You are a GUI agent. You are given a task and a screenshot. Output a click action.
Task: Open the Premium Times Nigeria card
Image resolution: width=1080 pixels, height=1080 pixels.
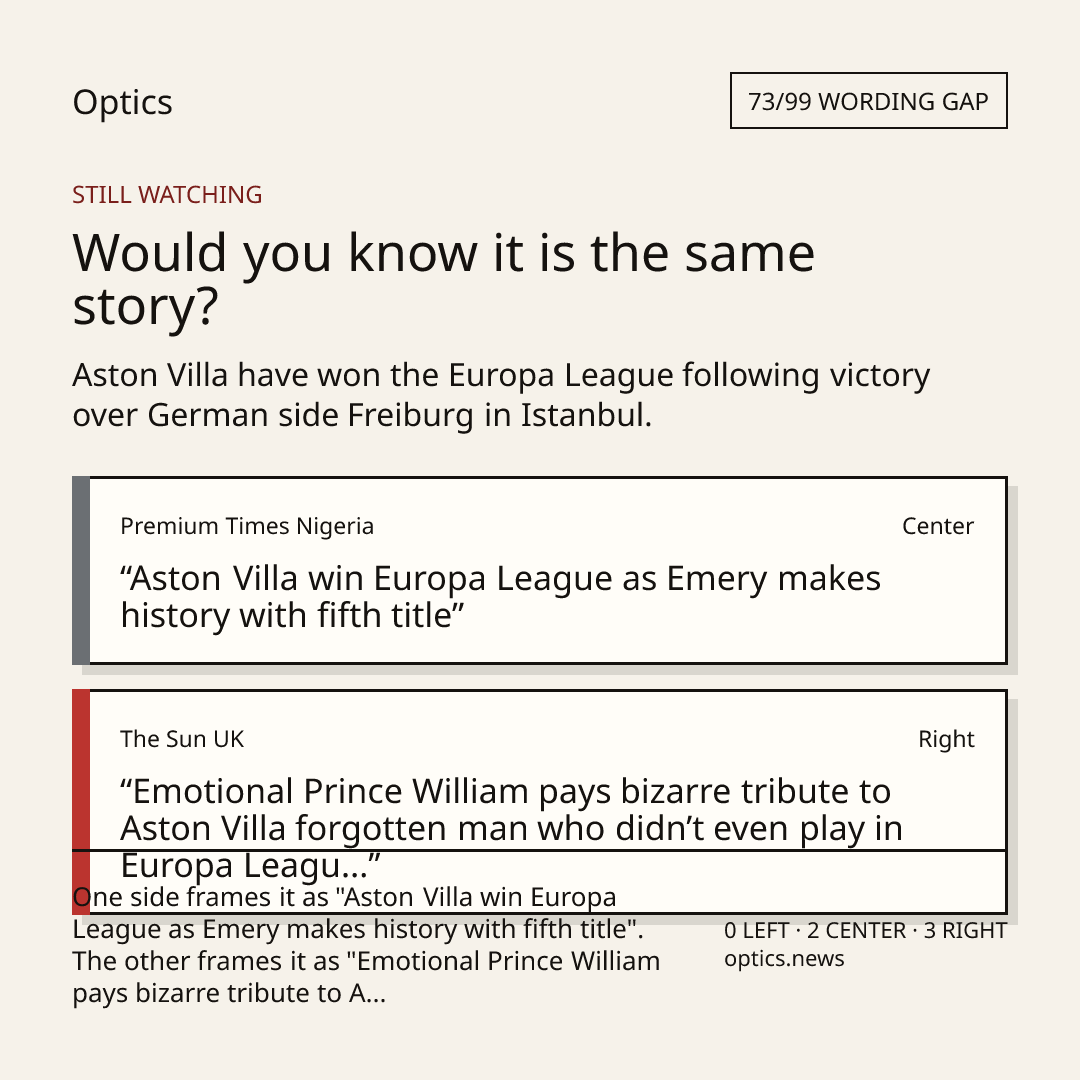point(540,570)
